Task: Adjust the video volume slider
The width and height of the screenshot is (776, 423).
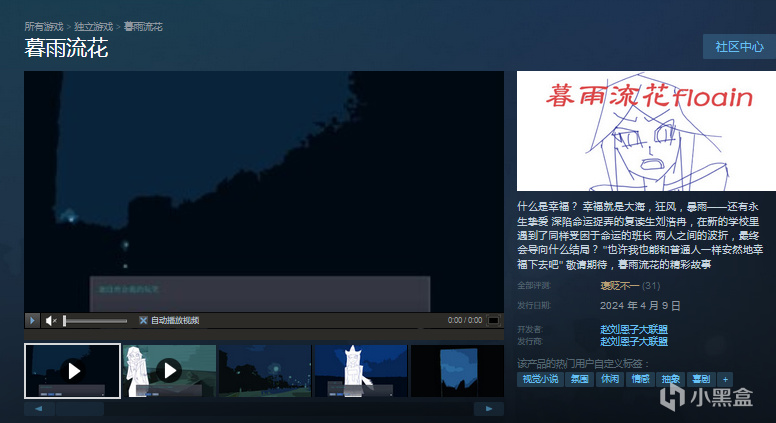Action: (95, 321)
